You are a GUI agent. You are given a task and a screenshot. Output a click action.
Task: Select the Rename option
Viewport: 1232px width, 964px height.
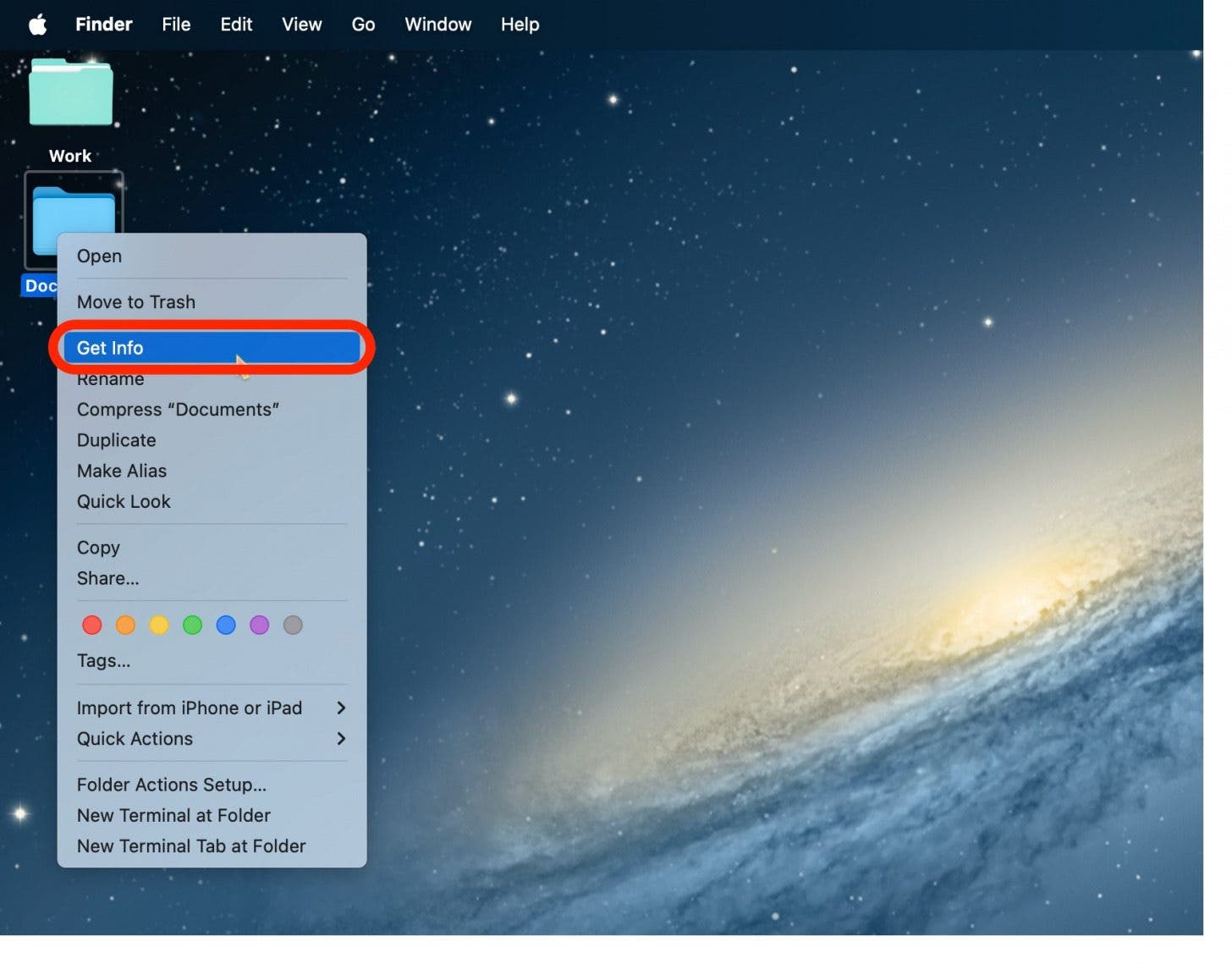pyautogui.click(x=110, y=378)
